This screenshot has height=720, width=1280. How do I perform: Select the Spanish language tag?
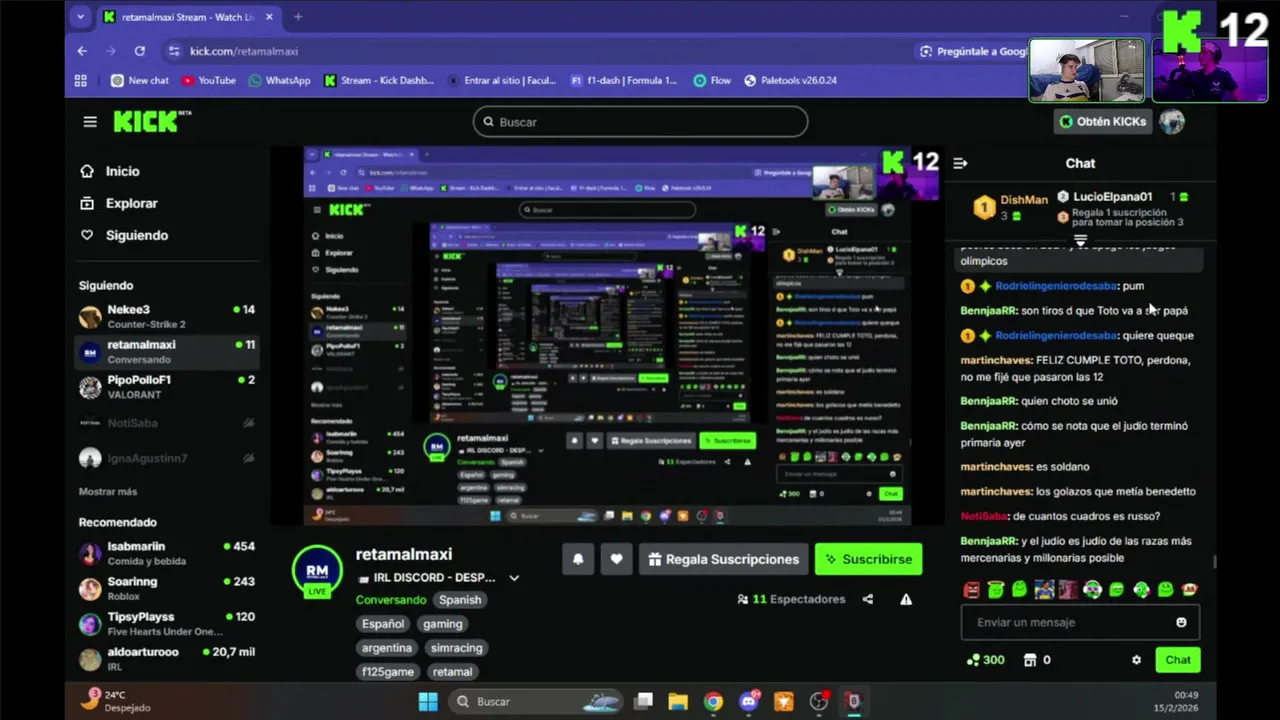coord(460,600)
